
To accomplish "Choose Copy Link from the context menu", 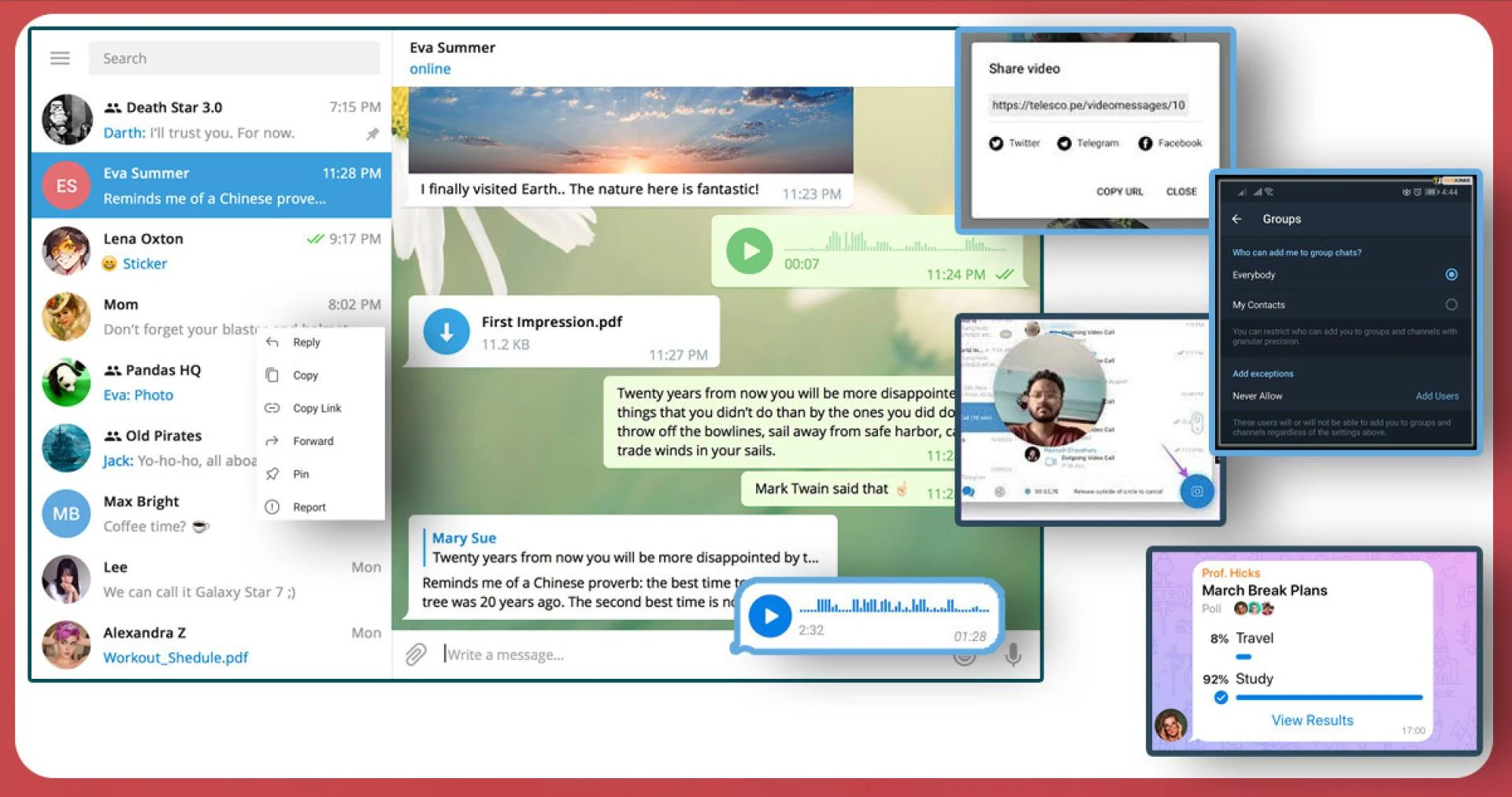I will click(x=321, y=409).
